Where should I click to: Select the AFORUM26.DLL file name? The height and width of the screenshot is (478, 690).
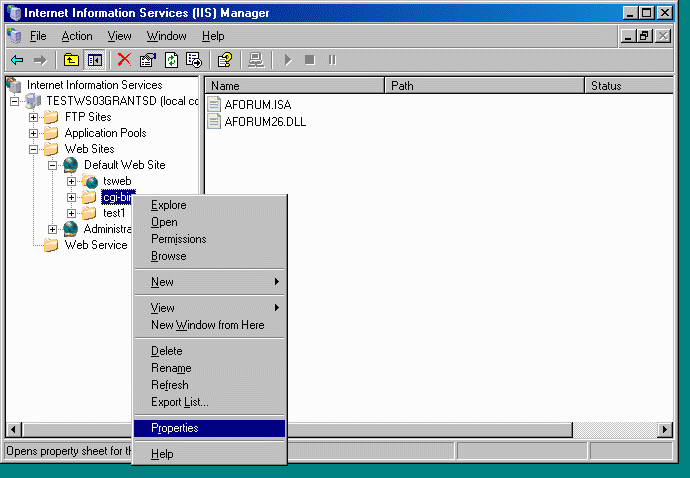(x=265, y=122)
